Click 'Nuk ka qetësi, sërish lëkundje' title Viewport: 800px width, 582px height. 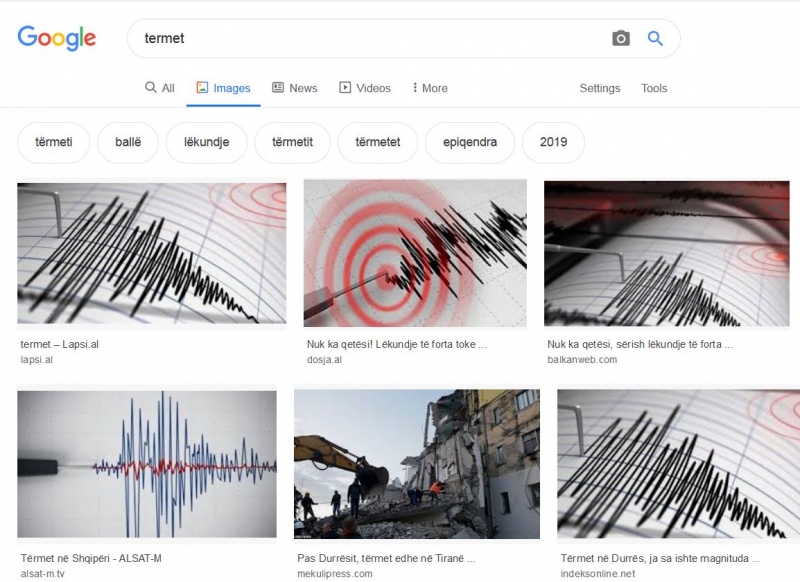pyautogui.click(x=640, y=344)
